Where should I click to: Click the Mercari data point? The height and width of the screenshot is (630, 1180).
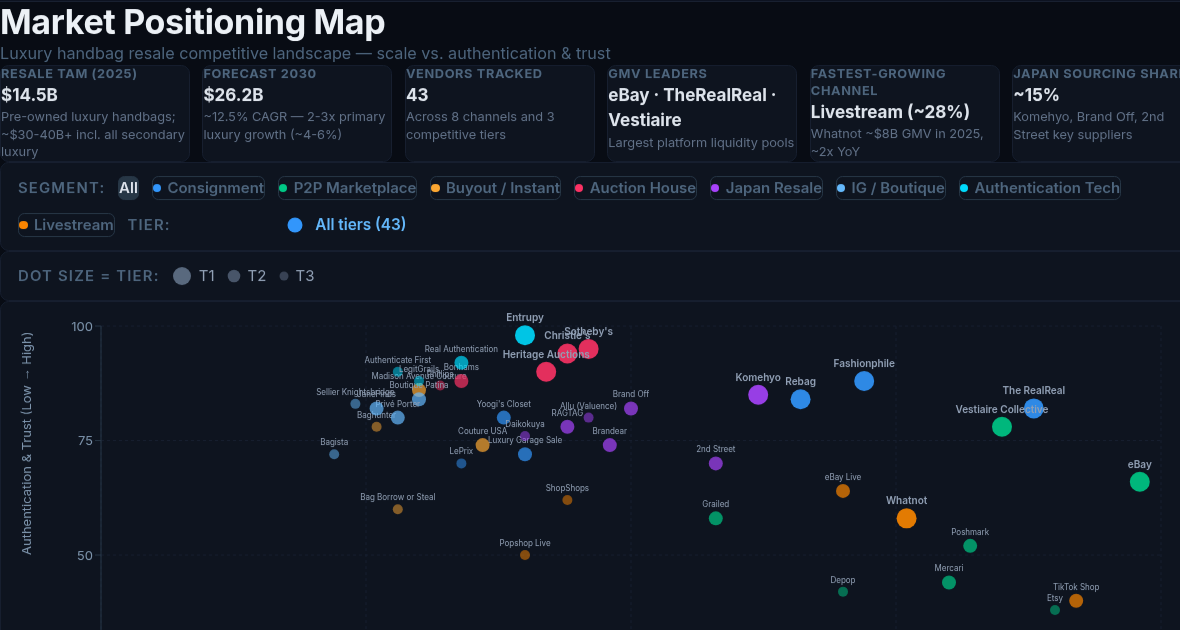pos(949,583)
